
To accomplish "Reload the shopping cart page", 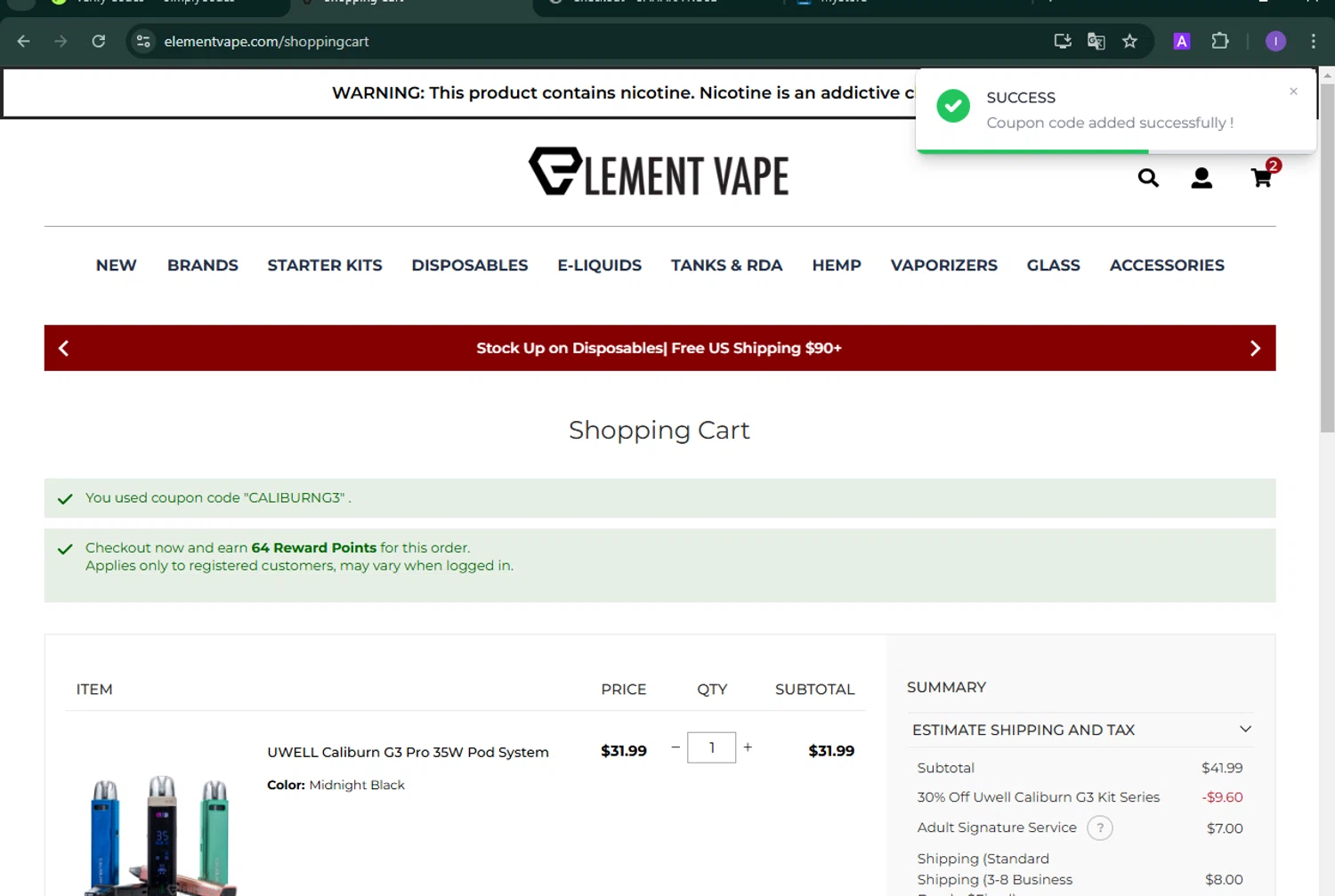I will pos(99,41).
